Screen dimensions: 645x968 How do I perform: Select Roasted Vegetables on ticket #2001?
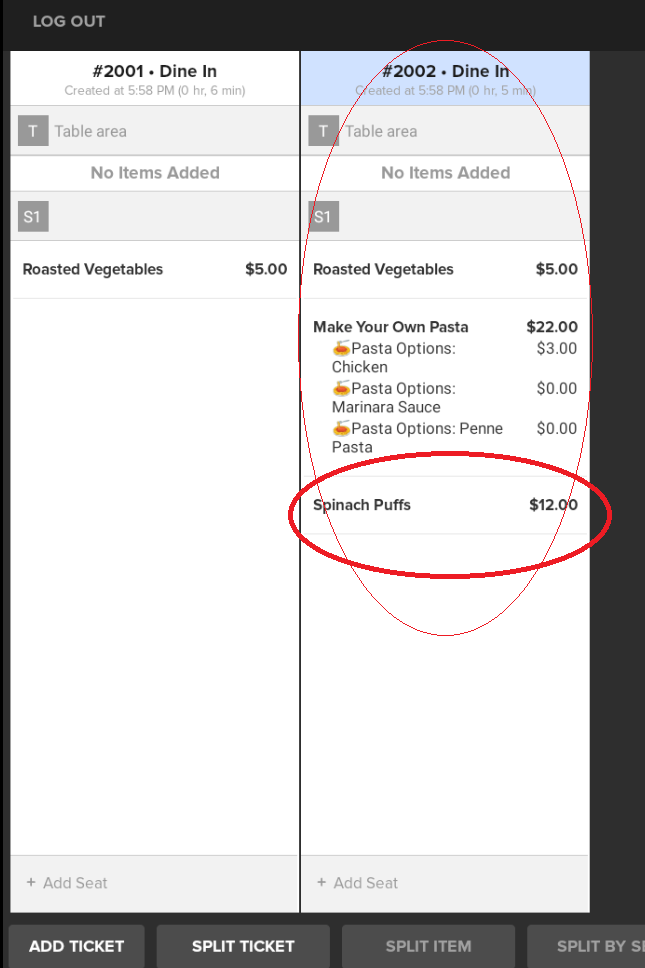(x=93, y=269)
